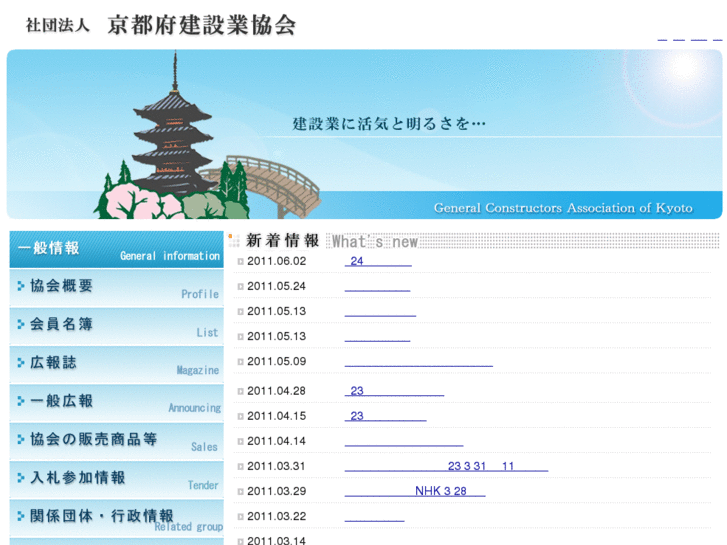Click the pagoda illustration in the banner
727x545 pixels.
(173, 135)
